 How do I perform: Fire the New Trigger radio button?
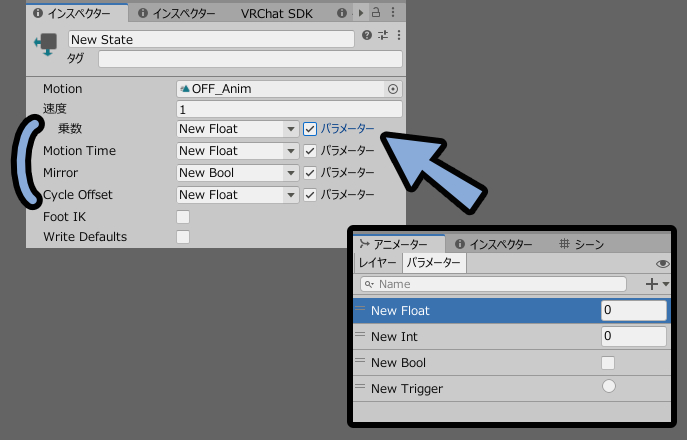[x=609, y=386]
